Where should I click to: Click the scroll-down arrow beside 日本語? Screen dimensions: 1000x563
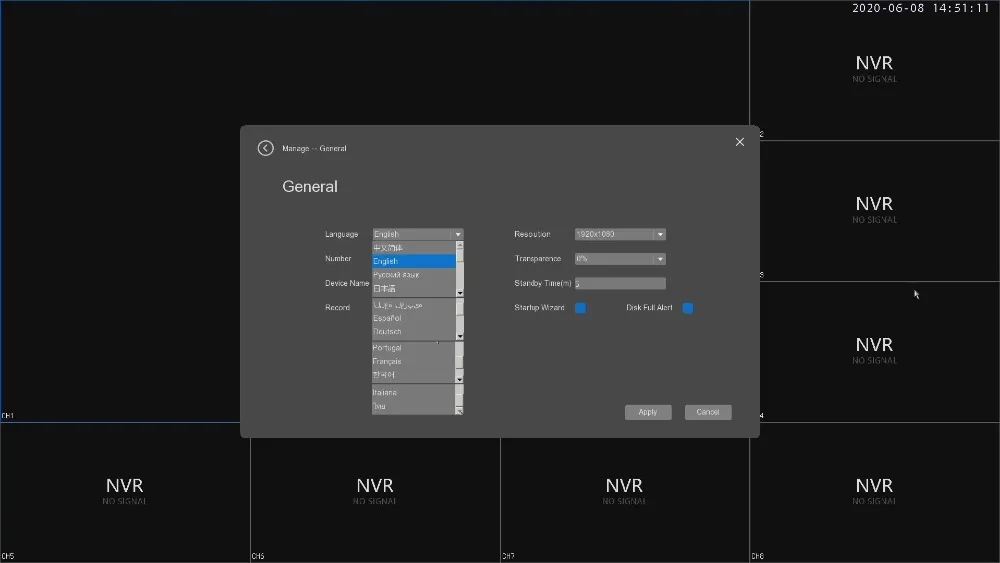[x=460, y=293]
